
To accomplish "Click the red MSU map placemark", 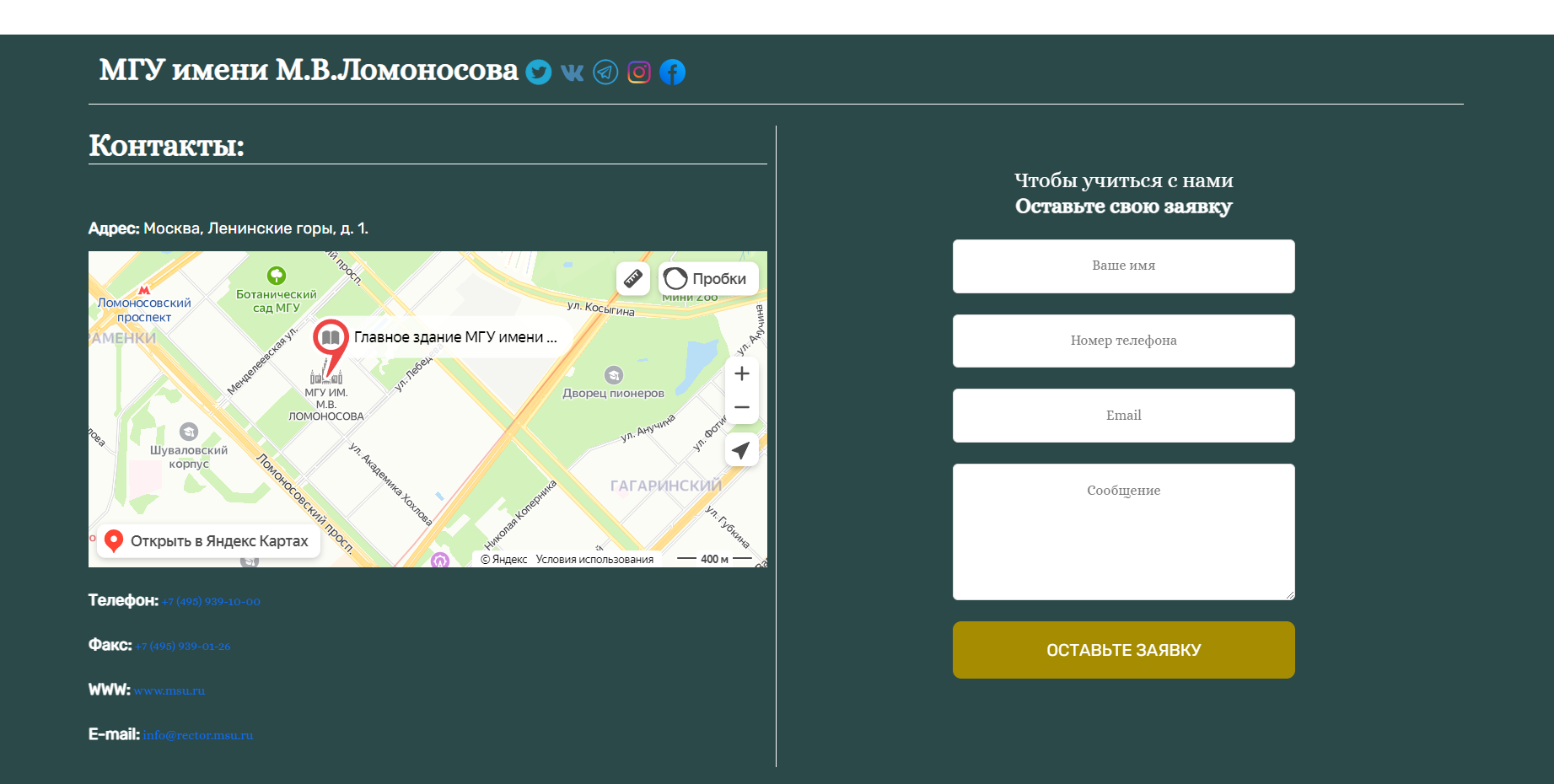I will point(331,346).
